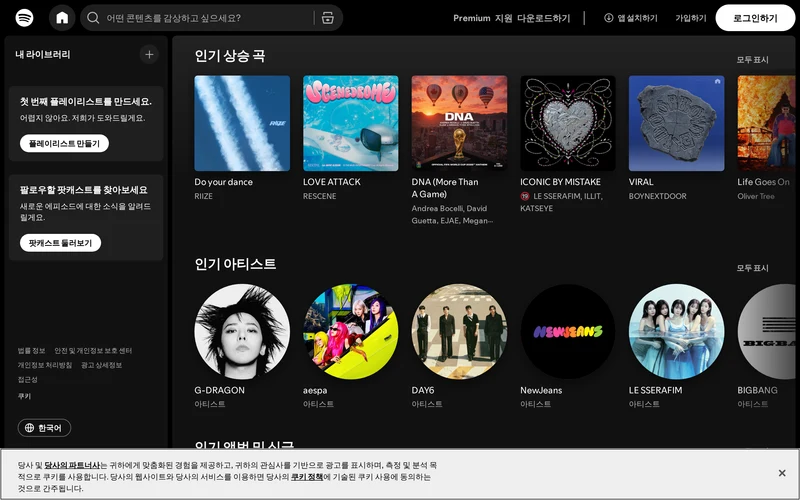
Task: Click Oliver Tree artist name
Action: 756,196
